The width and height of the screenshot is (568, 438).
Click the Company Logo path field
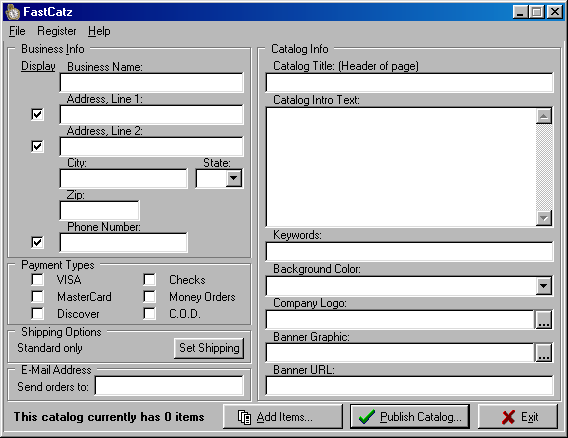click(400, 320)
